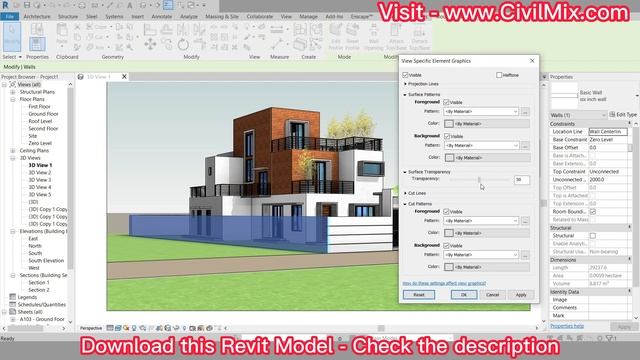Browse foreground surface pattern with ellipsis button
The width and height of the screenshot is (640, 360).
coord(525,111)
